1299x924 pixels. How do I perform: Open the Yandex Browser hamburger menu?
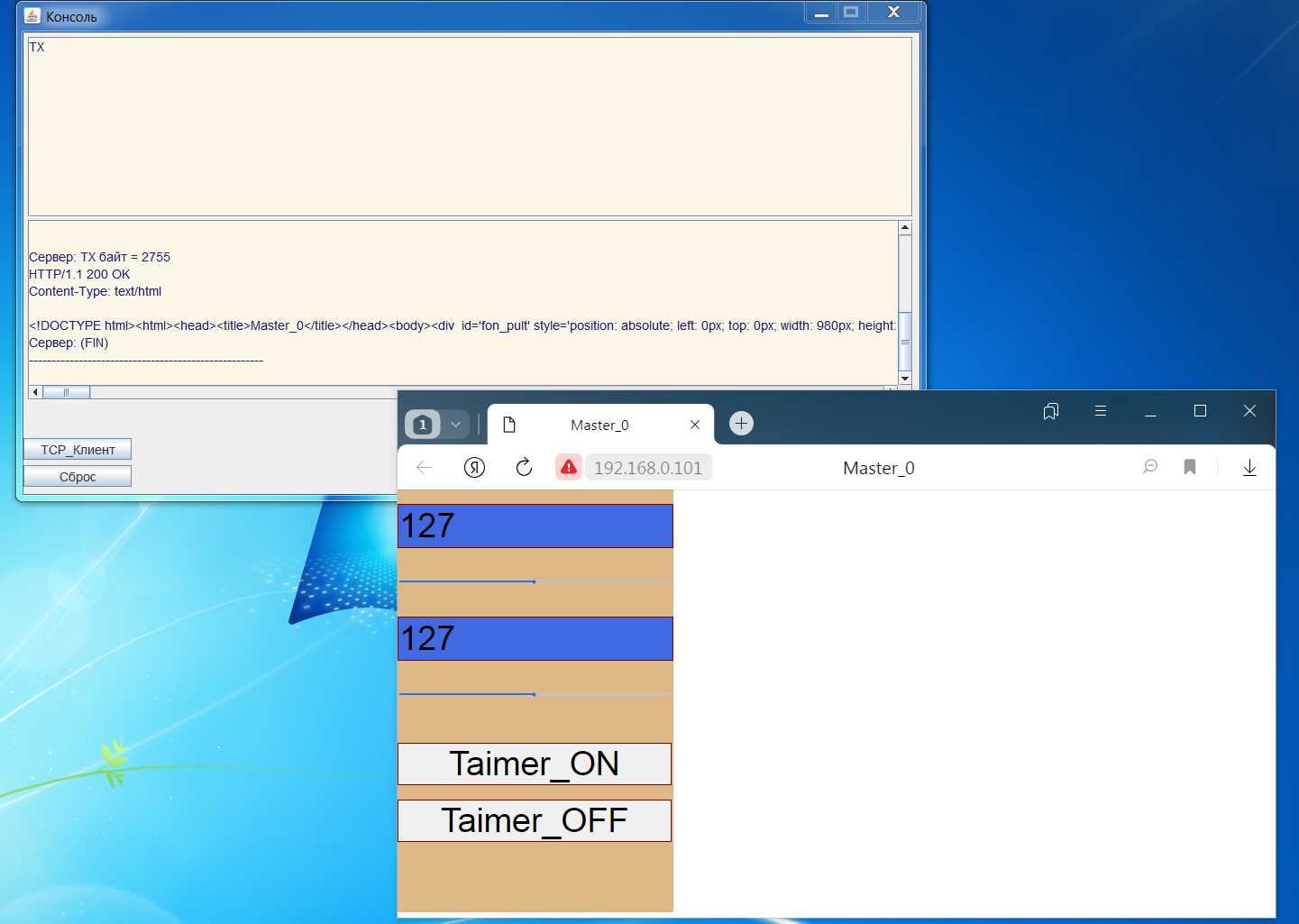click(x=1100, y=411)
